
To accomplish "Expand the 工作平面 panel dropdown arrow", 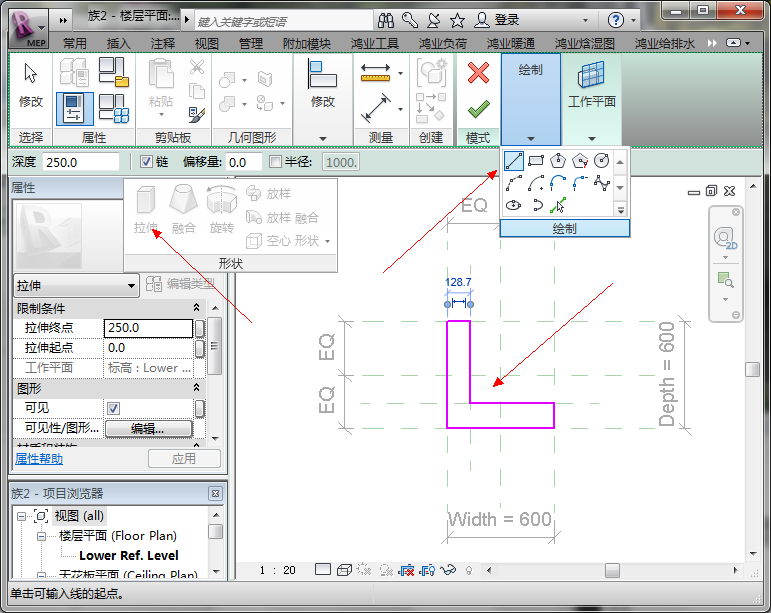I will (592, 139).
